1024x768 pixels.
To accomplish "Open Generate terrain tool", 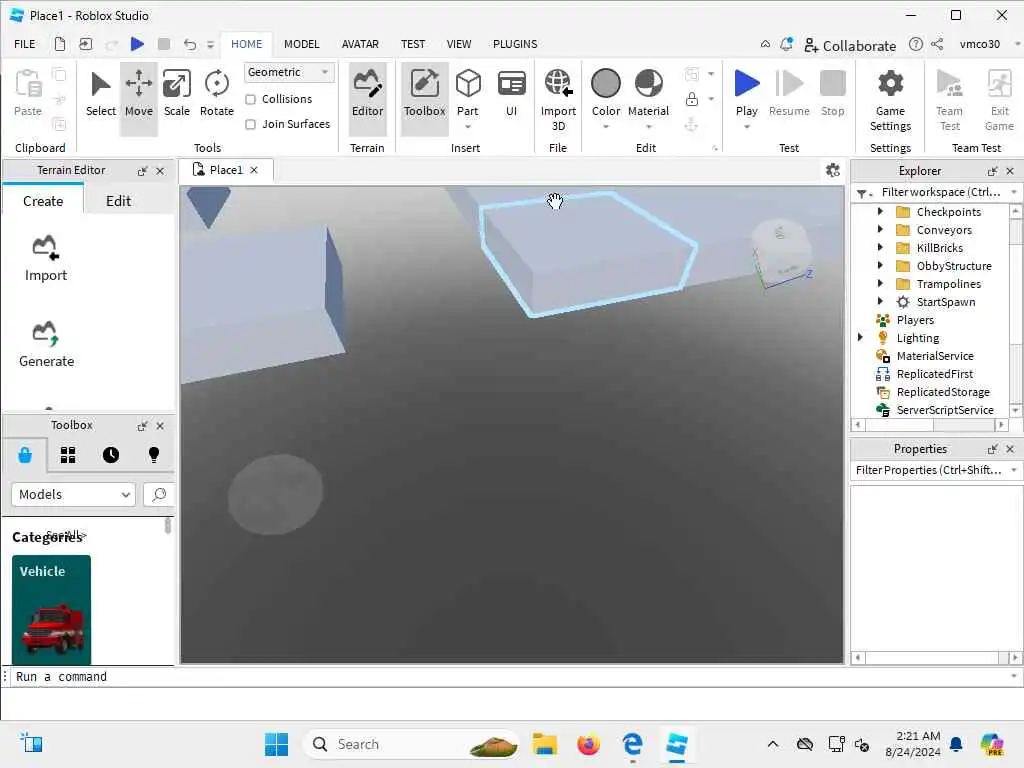I will [x=46, y=344].
